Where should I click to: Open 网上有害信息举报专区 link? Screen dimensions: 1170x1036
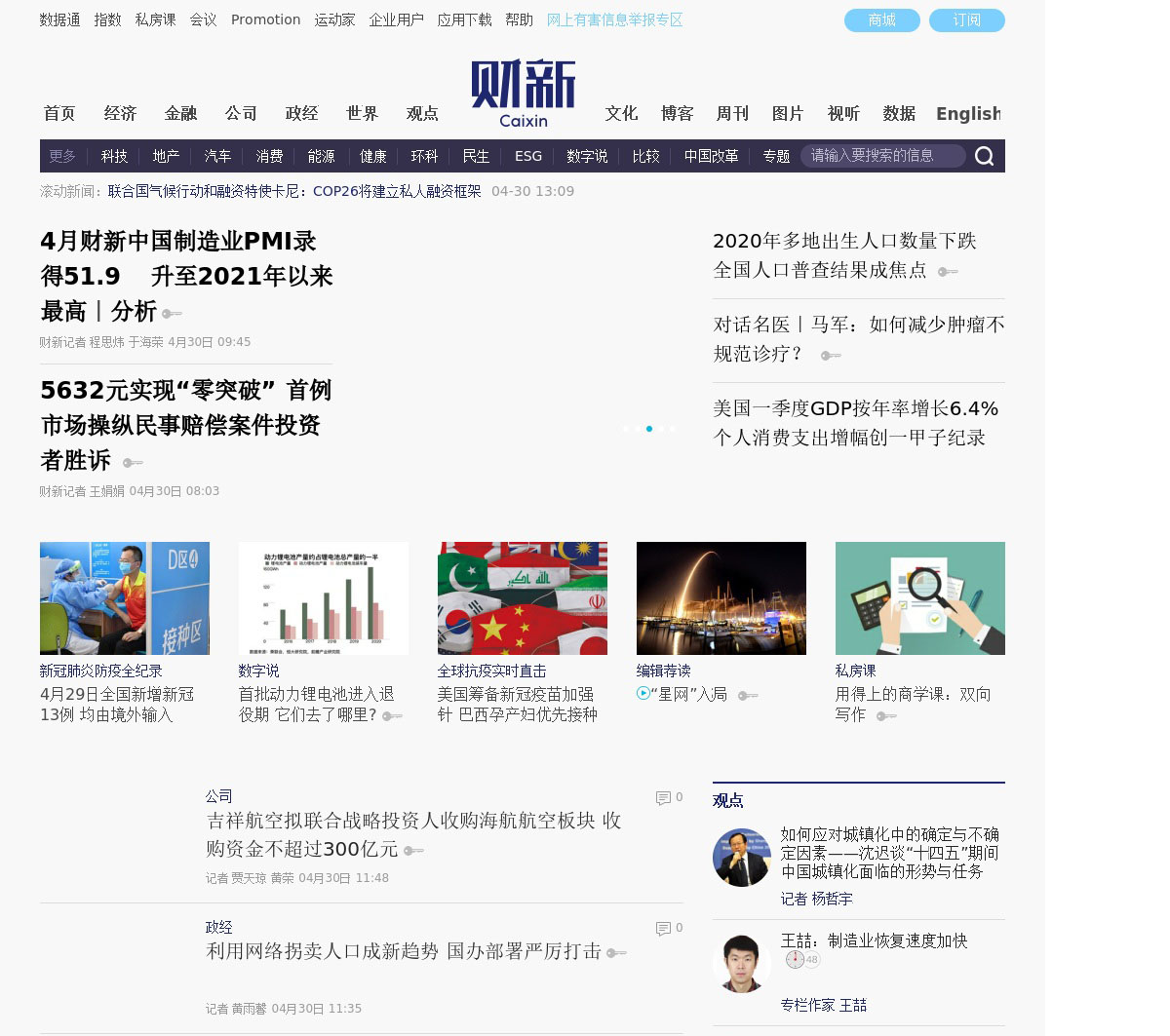coord(614,19)
